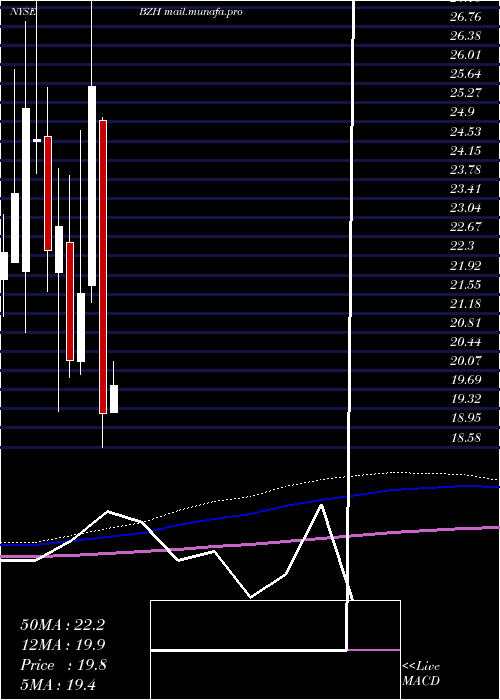Click the <<Live MACD label
This screenshot has height=700, width=500.
(x=421, y=674)
